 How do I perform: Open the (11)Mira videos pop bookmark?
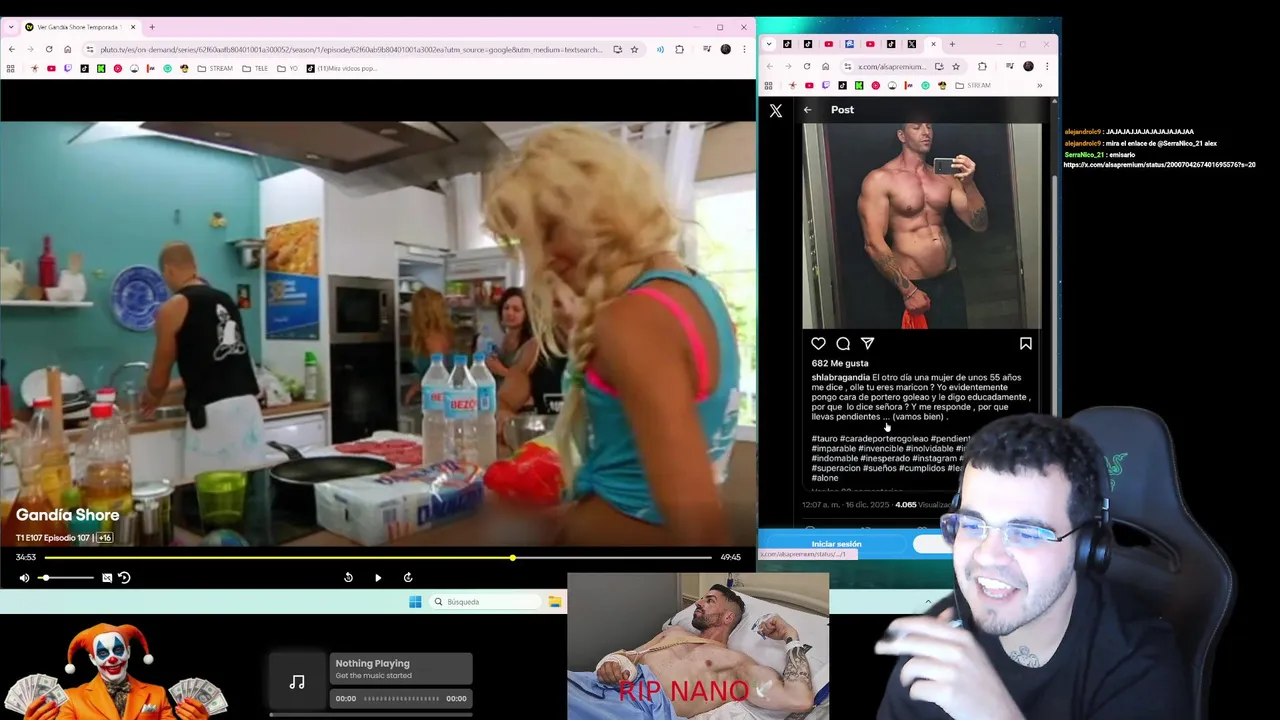[341, 68]
